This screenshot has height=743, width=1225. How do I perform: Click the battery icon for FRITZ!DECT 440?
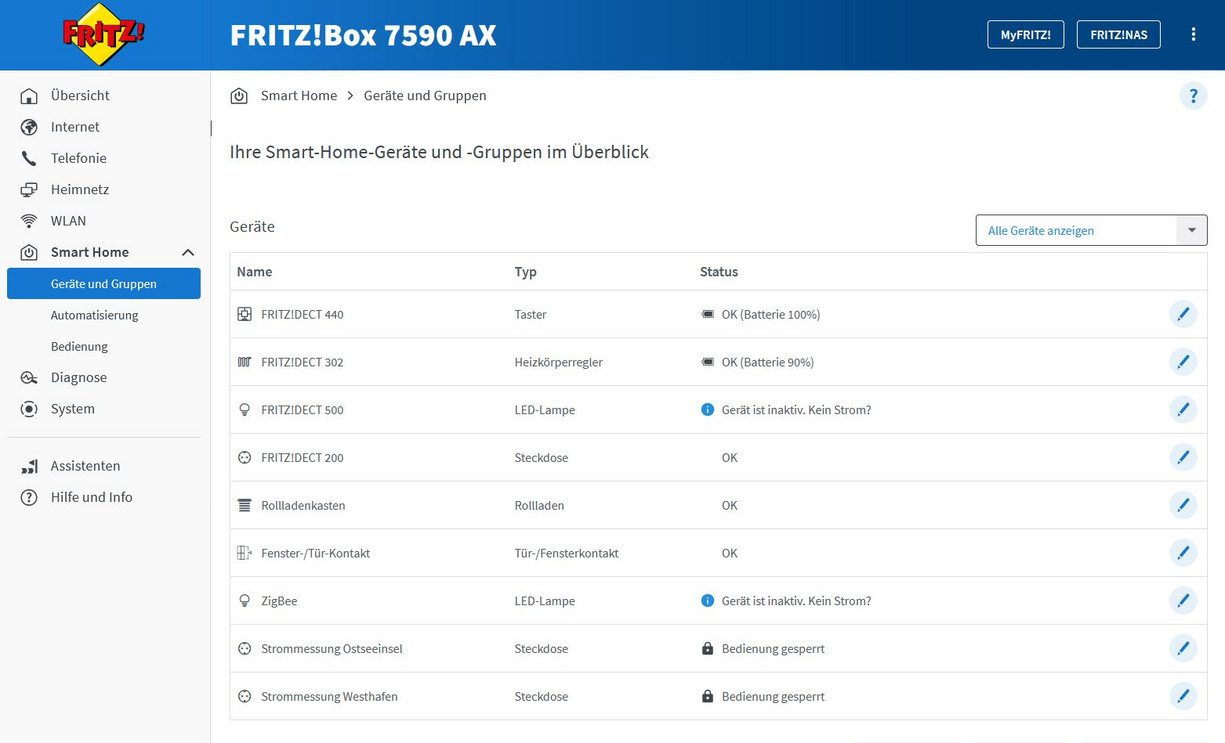(x=708, y=314)
